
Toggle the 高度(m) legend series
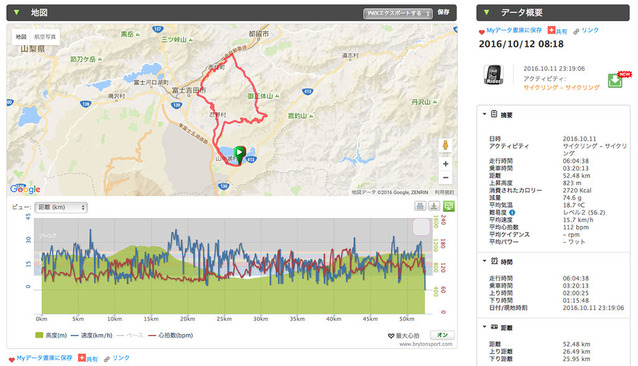[x=51, y=336]
